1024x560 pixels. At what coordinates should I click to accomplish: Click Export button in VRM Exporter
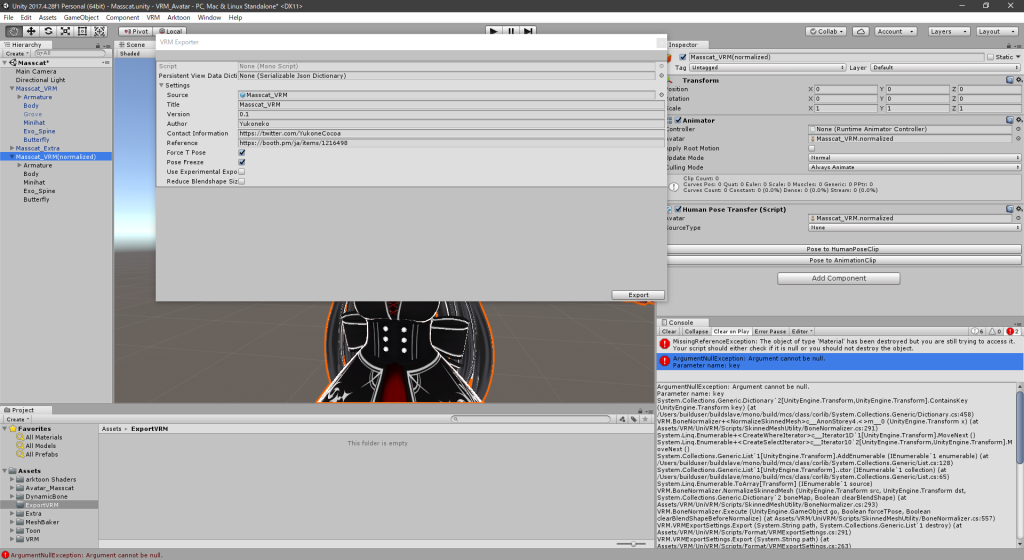tap(638, 295)
